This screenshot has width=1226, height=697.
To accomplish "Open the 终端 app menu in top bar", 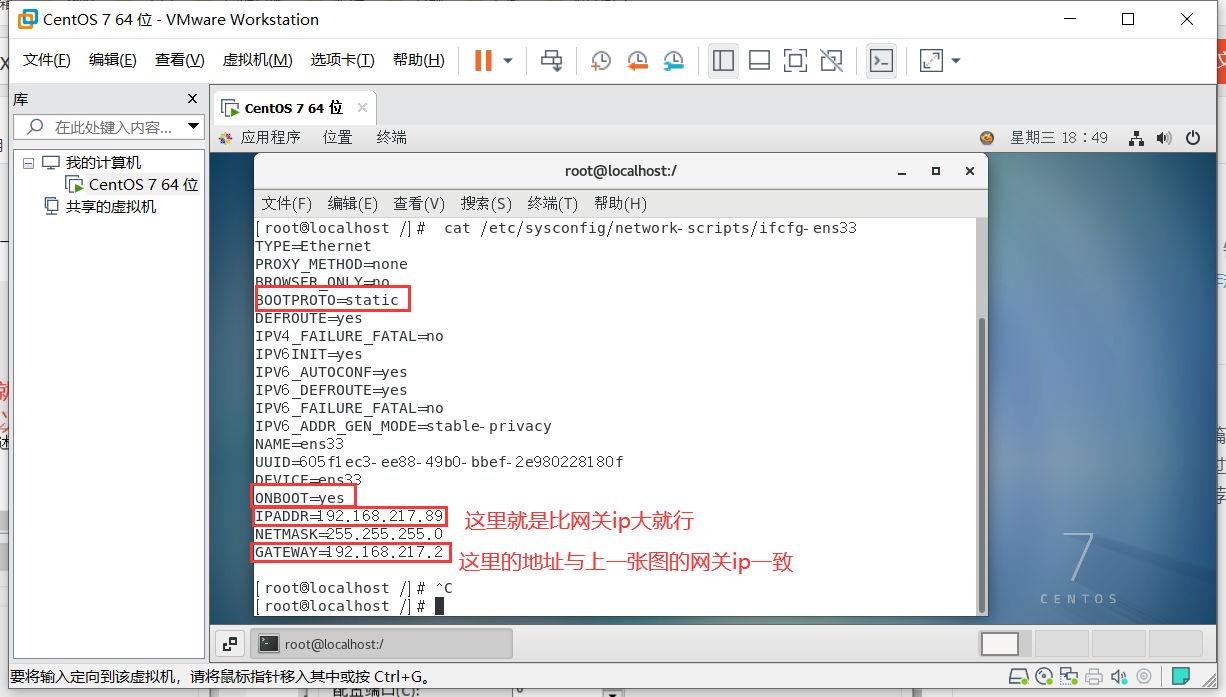I will point(391,138).
